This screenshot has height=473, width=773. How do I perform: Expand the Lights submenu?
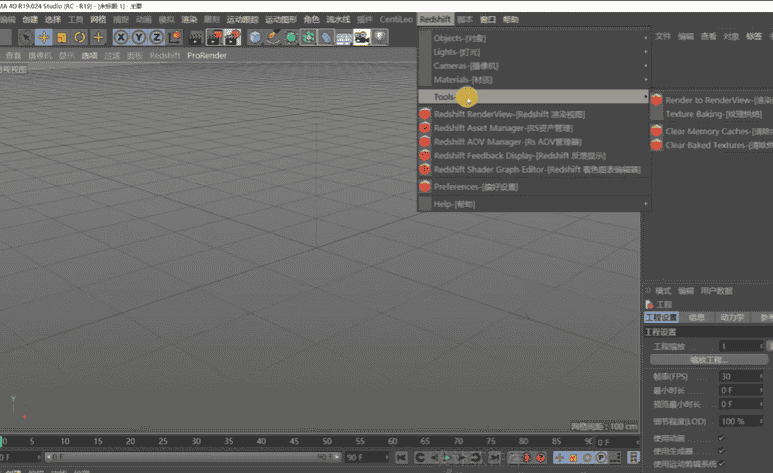(x=533, y=52)
